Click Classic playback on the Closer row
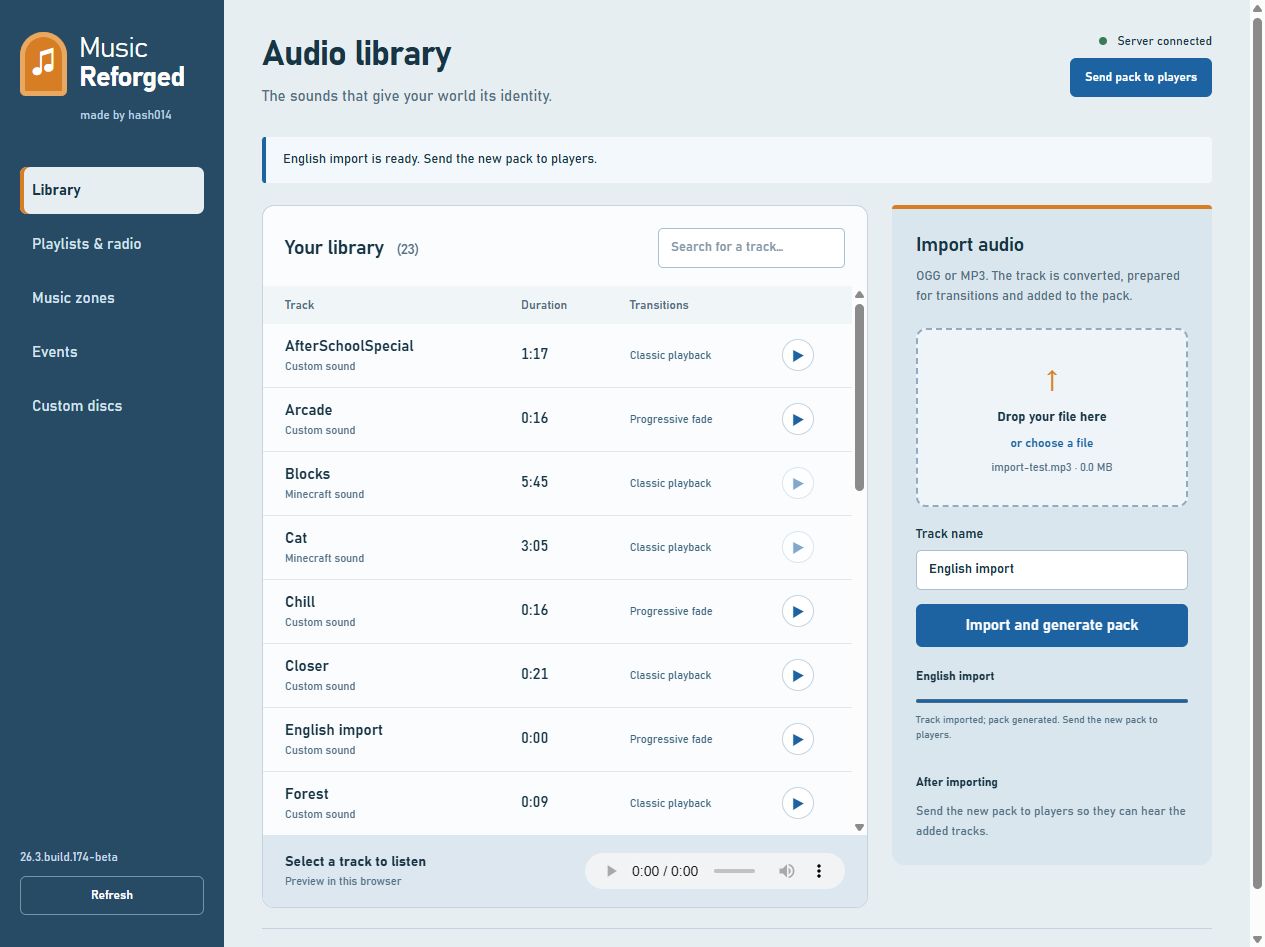This screenshot has height=947, width=1265. click(670, 675)
